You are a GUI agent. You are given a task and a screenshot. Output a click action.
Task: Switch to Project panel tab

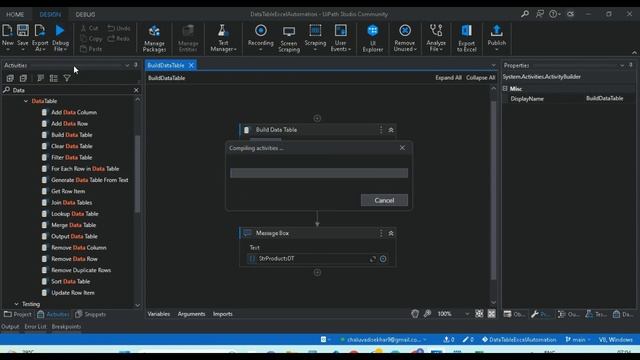18,314
